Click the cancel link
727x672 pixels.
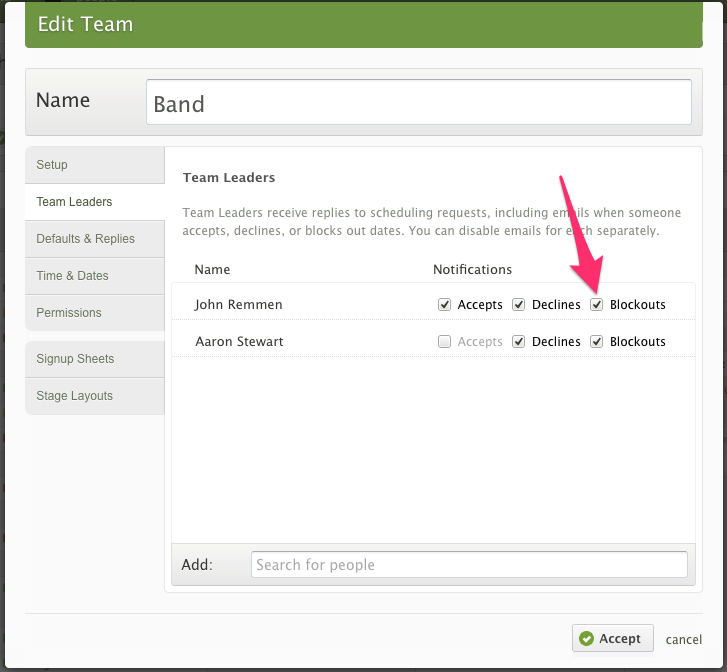click(684, 640)
